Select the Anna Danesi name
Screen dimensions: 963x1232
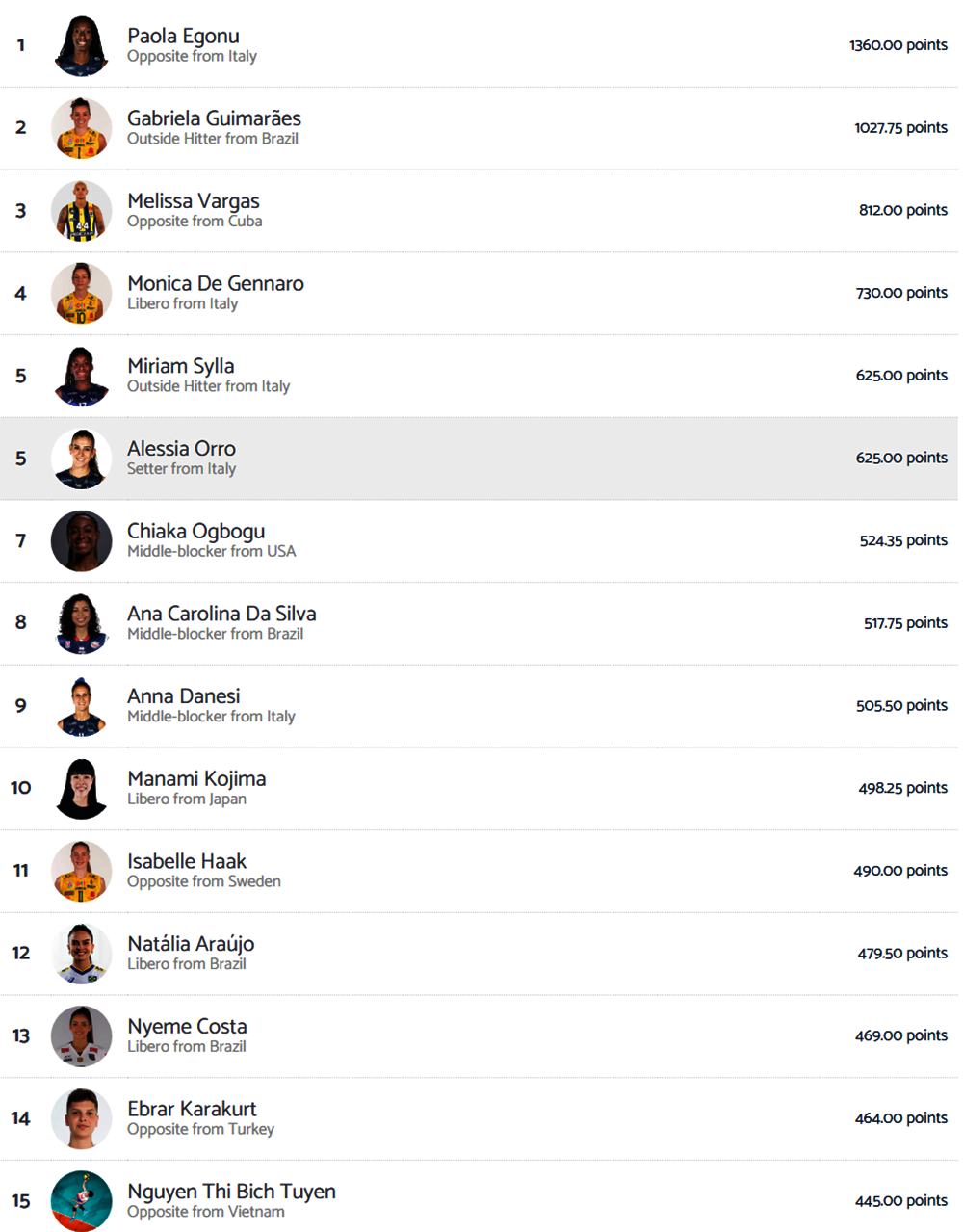click(x=184, y=696)
